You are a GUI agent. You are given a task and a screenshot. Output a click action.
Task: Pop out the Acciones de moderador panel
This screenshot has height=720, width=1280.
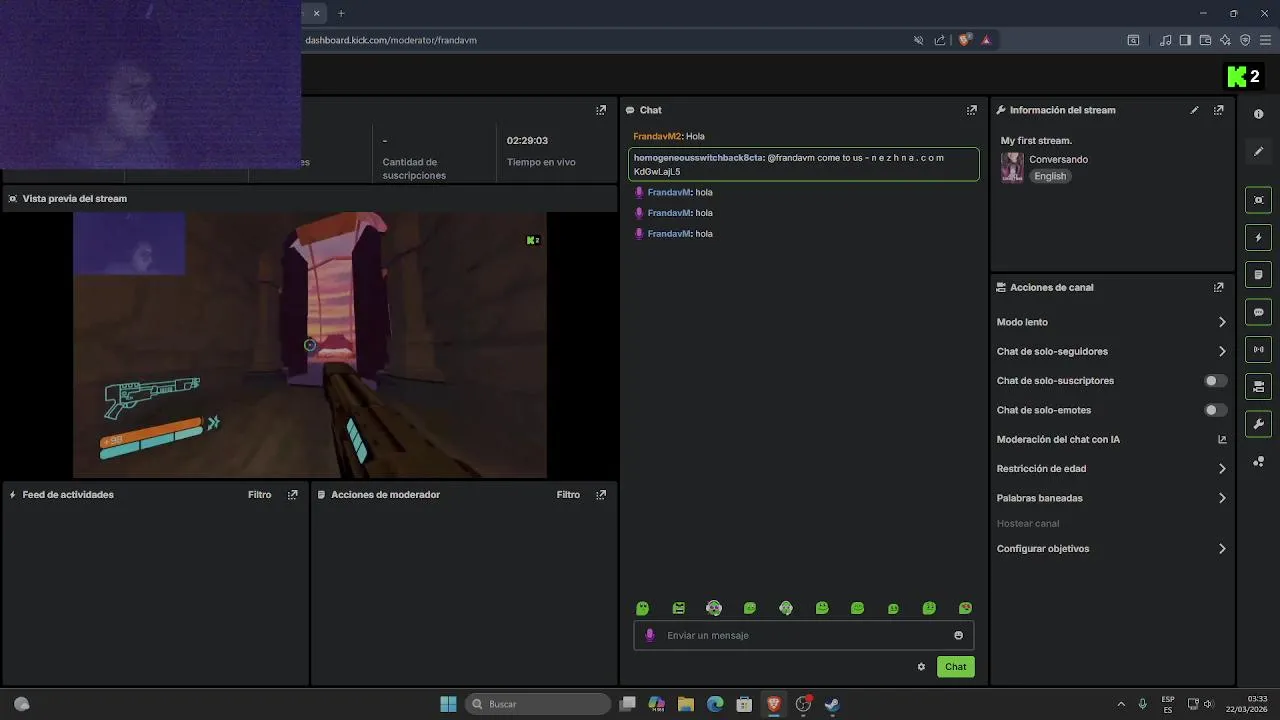tap(601, 494)
